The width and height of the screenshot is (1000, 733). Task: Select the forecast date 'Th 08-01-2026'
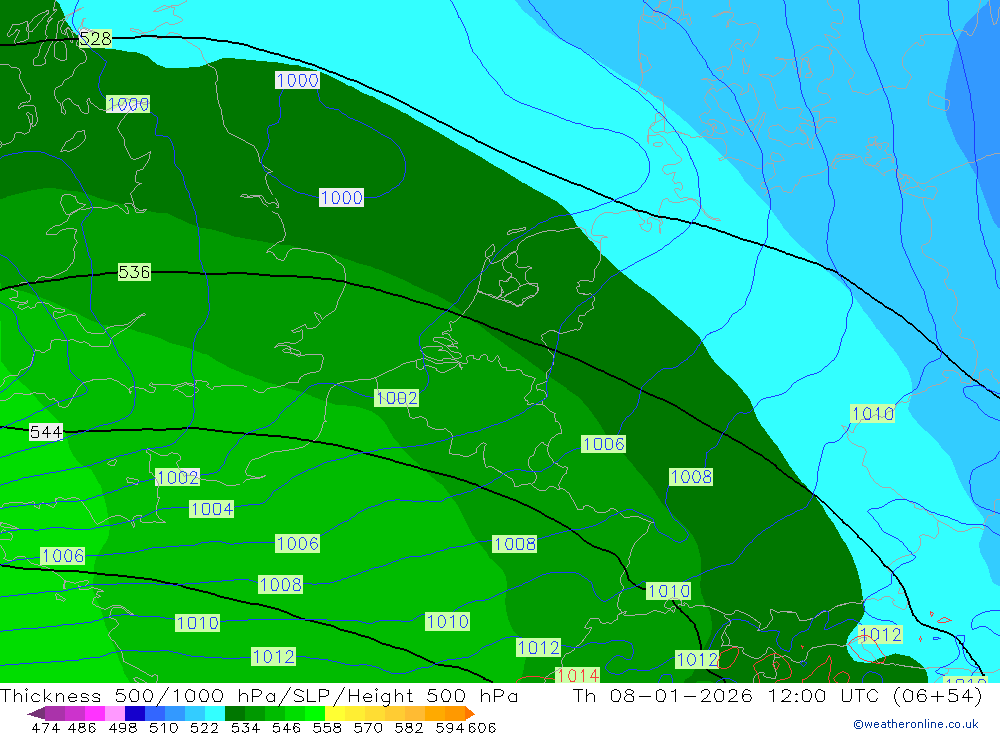pos(663,695)
